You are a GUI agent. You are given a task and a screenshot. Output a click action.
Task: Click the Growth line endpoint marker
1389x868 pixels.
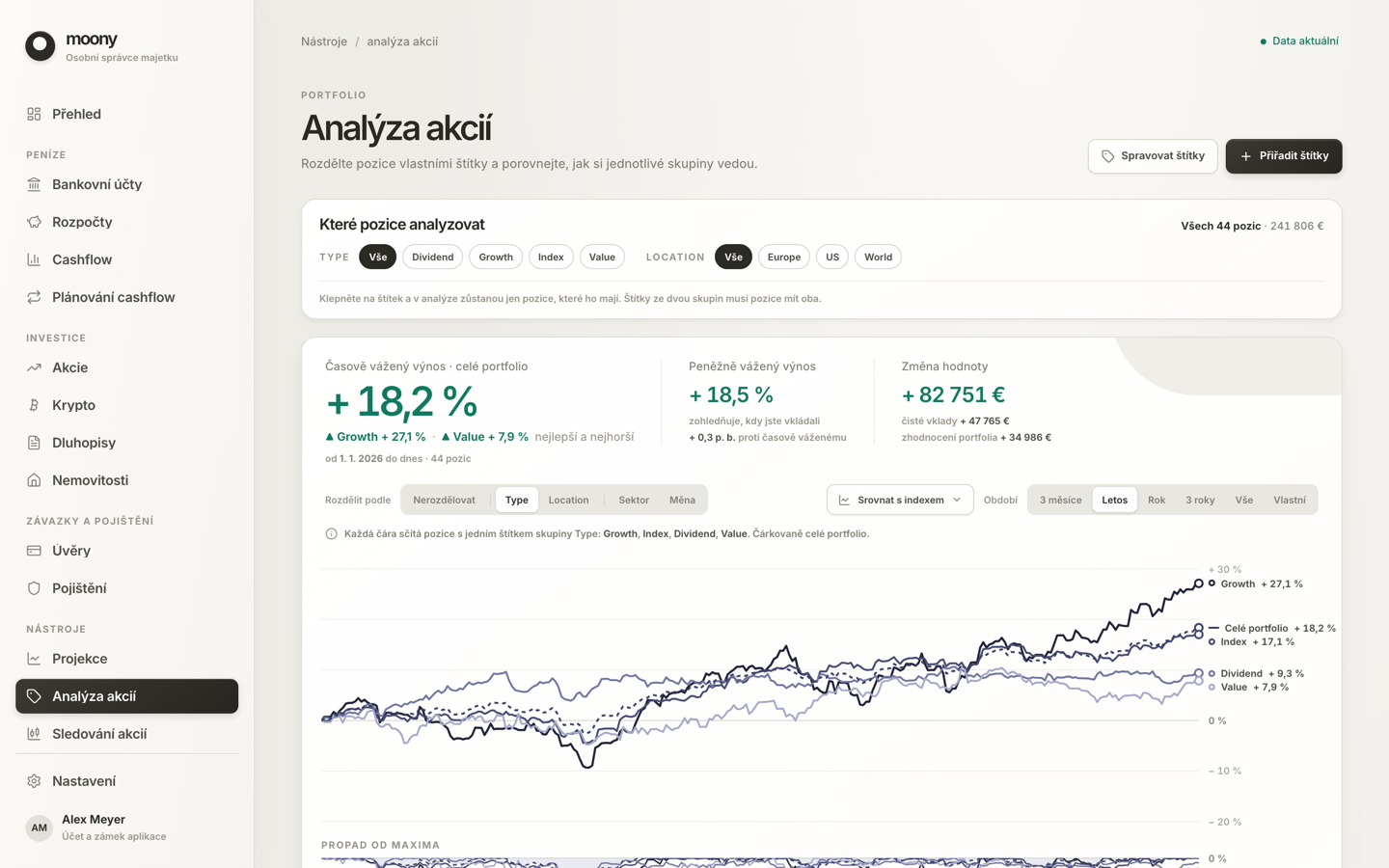1199,583
